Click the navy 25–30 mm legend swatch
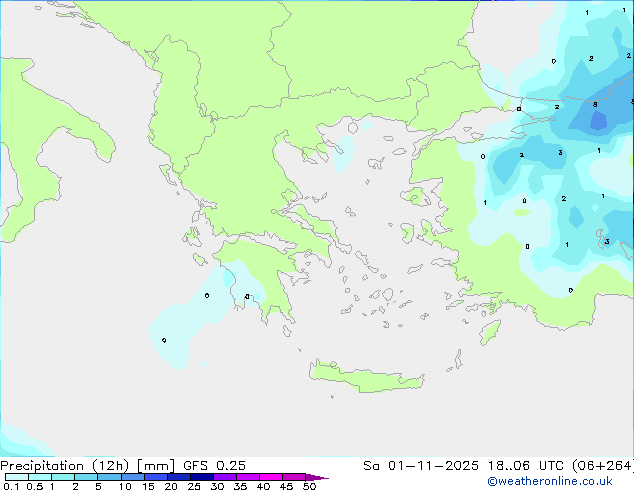Viewport: 634px width, 490px height. click(x=202, y=477)
